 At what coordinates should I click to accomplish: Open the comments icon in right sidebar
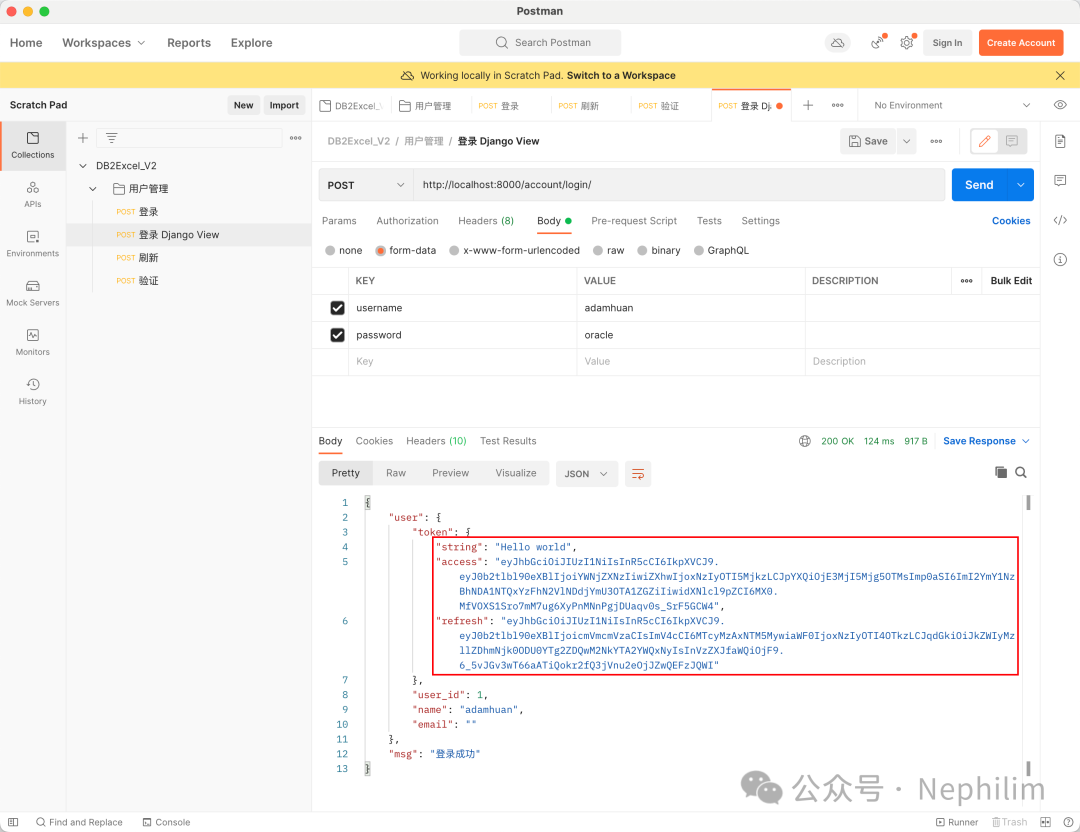[1060, 180]
